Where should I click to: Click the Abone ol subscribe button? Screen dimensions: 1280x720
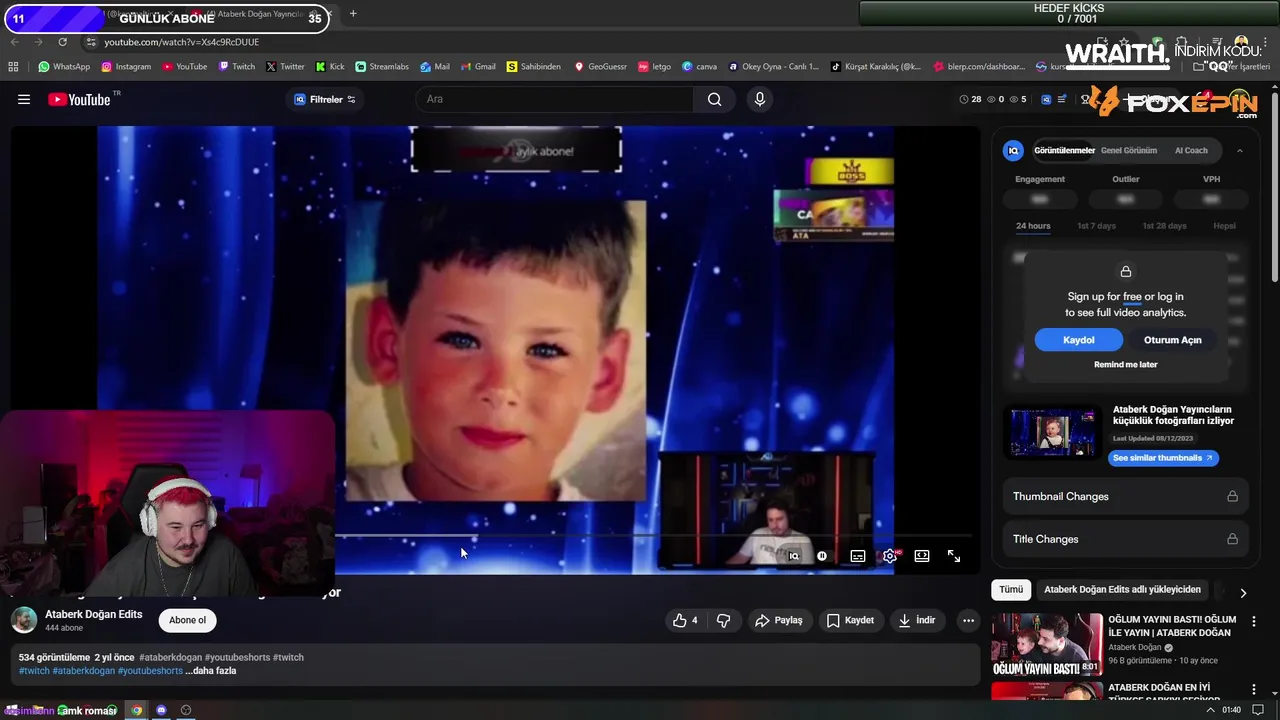tap(187, 620)
